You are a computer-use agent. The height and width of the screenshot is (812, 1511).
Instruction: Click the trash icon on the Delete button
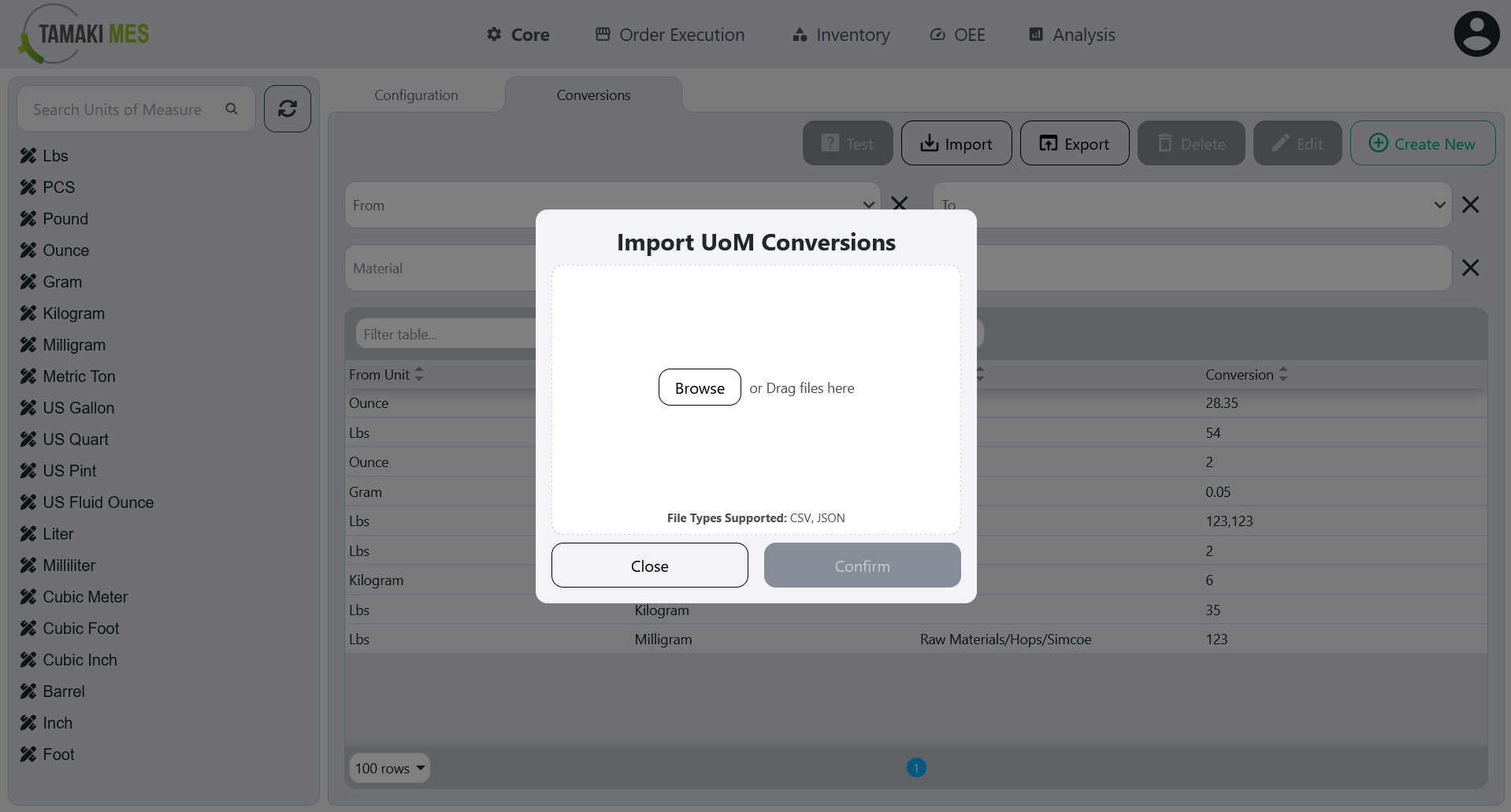(x=1166, y=143)
